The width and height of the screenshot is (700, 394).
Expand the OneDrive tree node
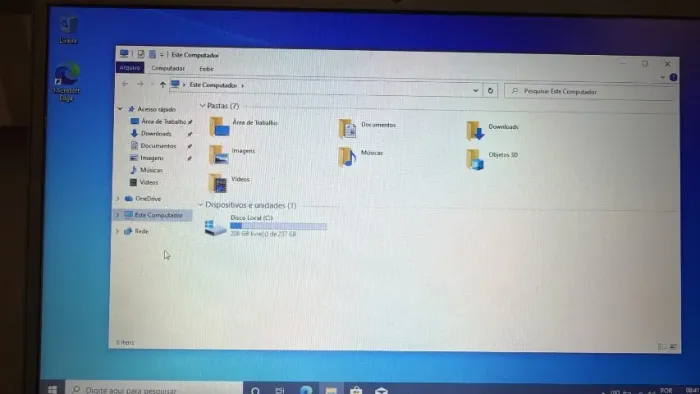coord(118,198)
